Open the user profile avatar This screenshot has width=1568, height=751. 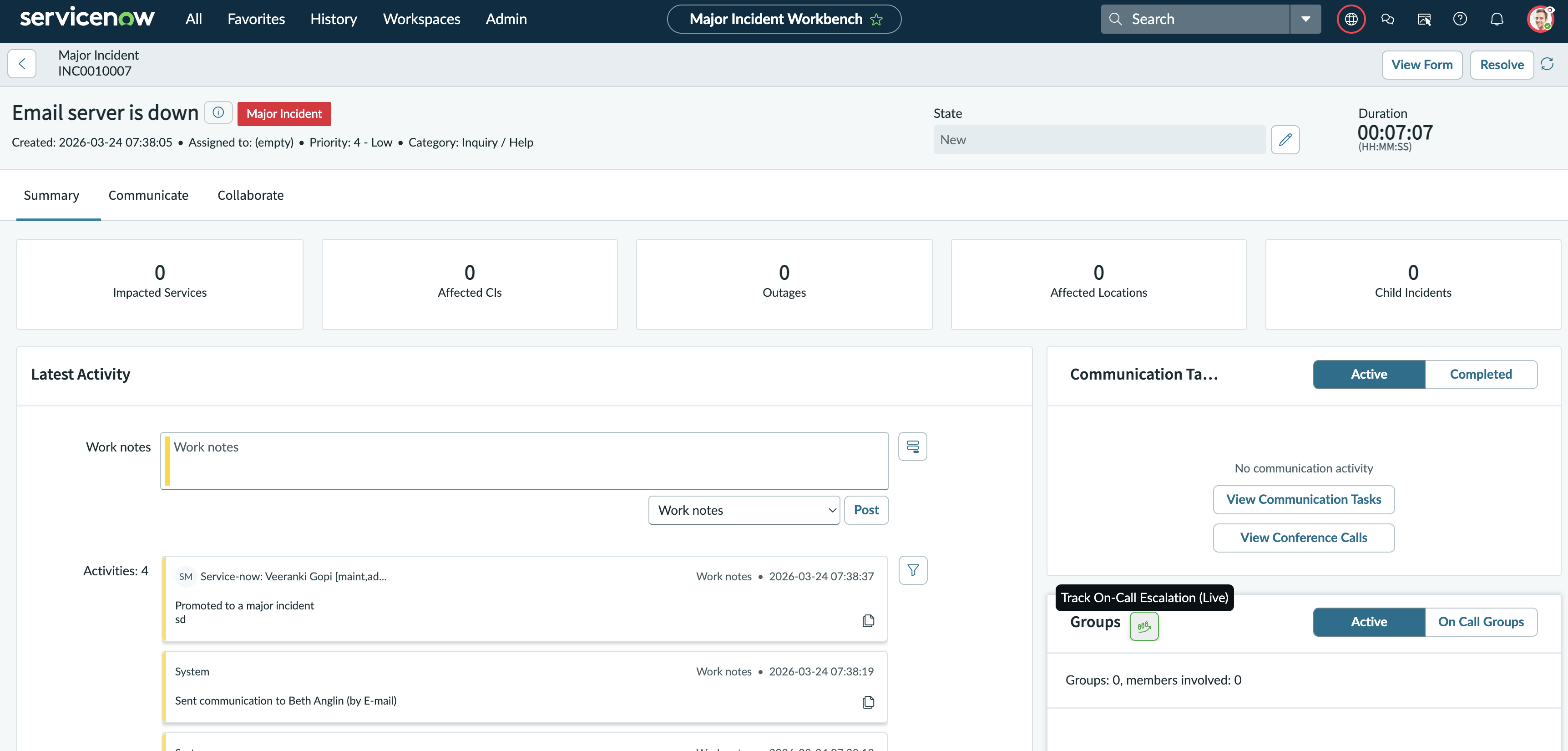click(x=1540, y=19)
